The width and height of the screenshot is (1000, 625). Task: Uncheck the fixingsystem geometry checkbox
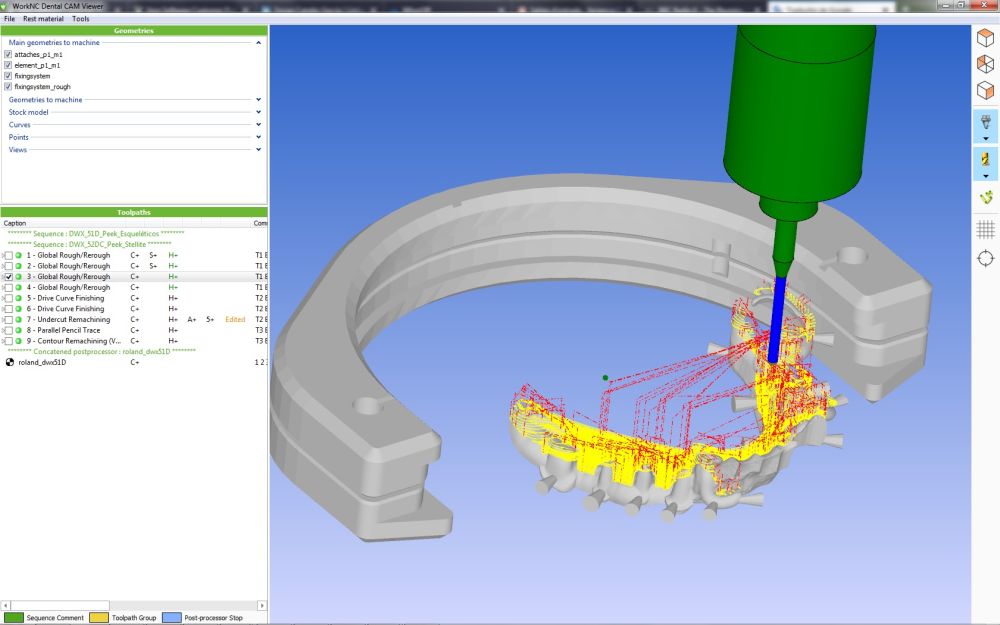click(x=8, y=76)
